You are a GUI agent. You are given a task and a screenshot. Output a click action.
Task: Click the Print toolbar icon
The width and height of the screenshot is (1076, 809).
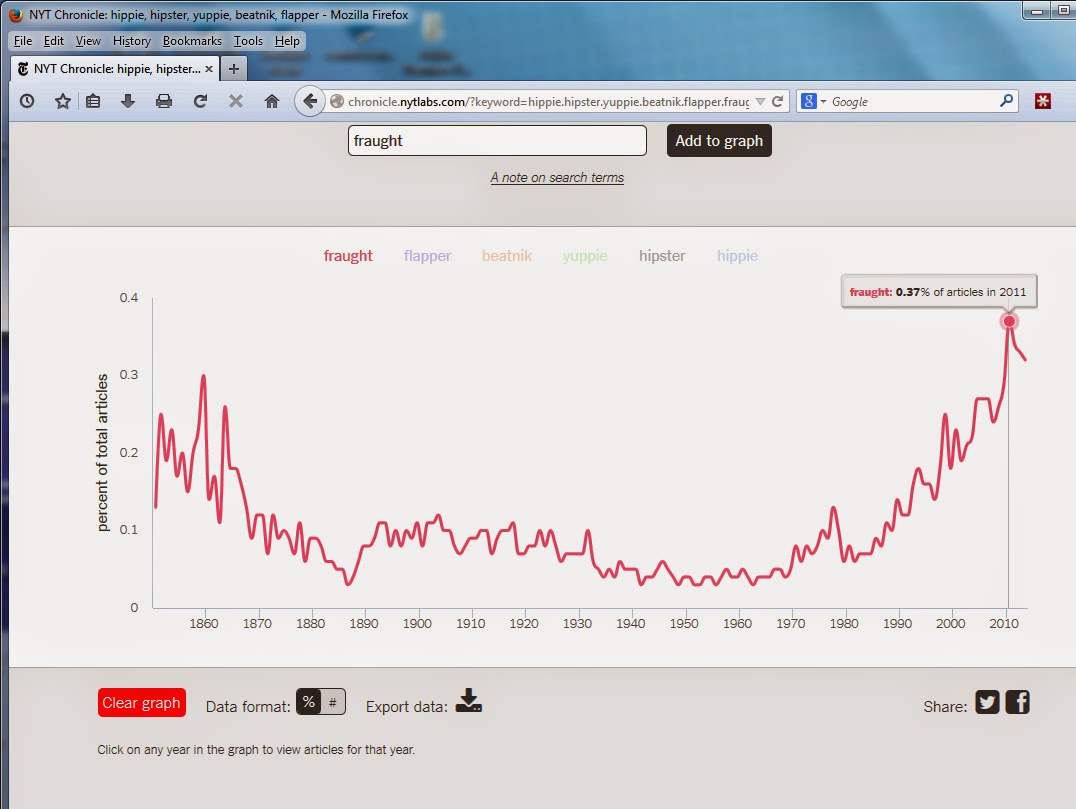pyautogui.click(x=164, y=102)
